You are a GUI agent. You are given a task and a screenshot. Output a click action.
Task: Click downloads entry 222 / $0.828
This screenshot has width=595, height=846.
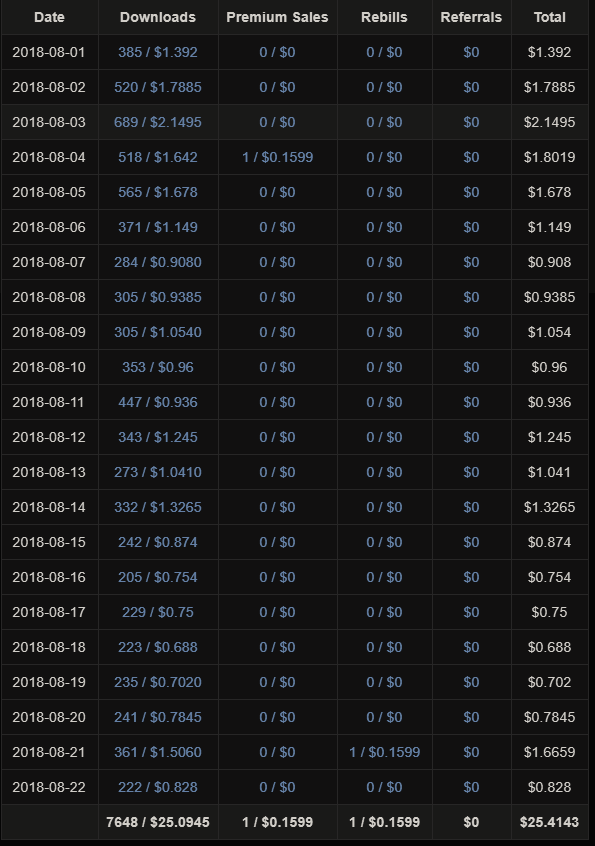158,787
